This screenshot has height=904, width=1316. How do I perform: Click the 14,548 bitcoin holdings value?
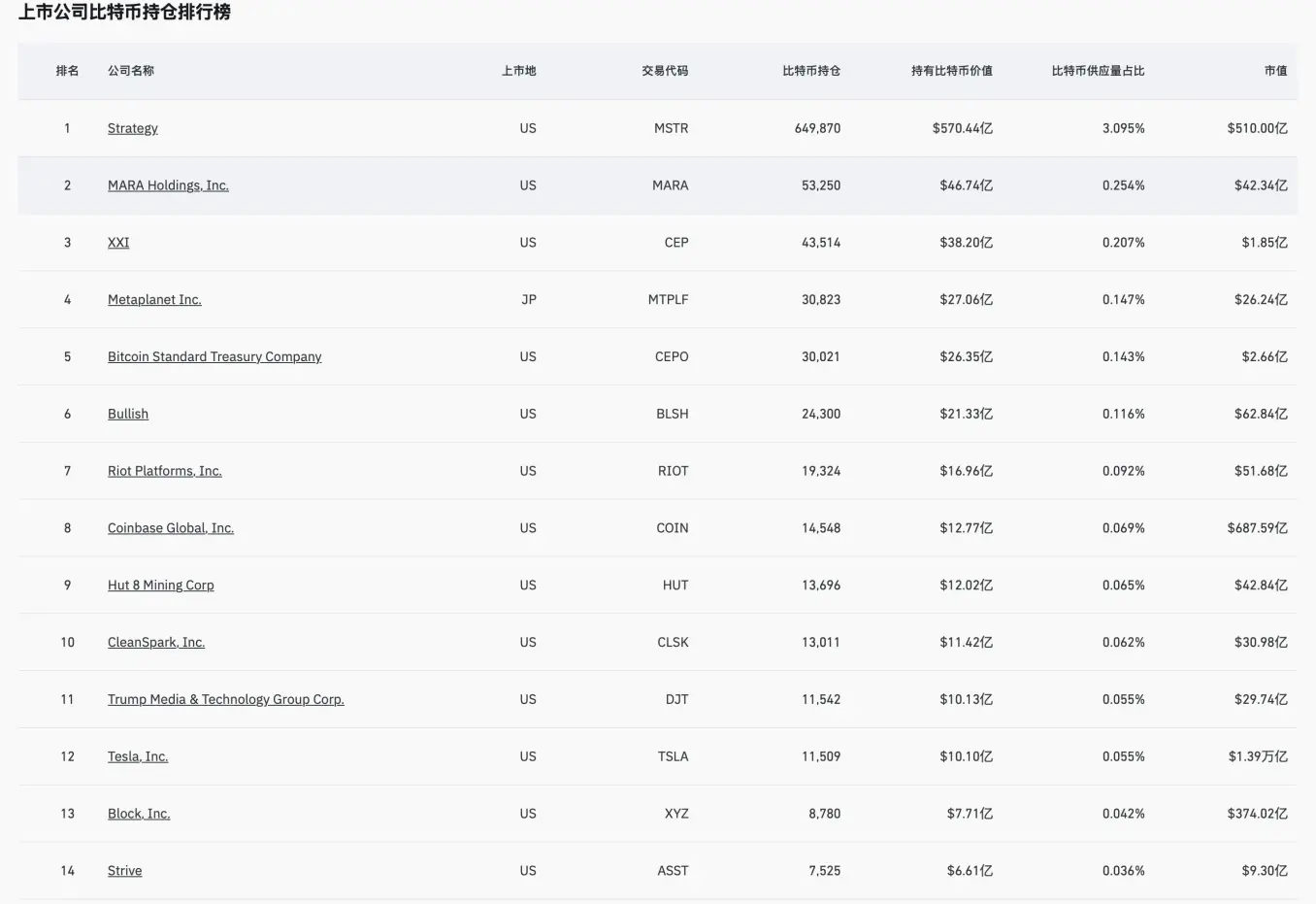(x=821, y=528)
